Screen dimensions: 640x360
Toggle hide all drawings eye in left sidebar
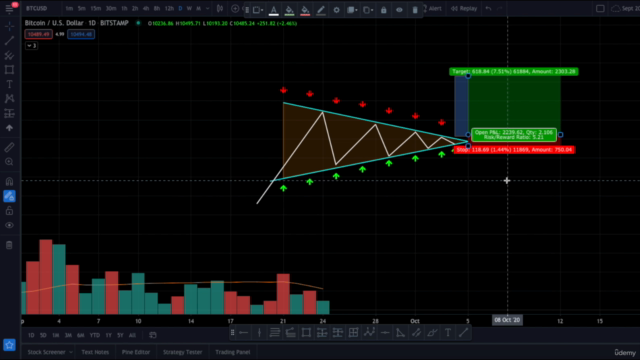9,225
